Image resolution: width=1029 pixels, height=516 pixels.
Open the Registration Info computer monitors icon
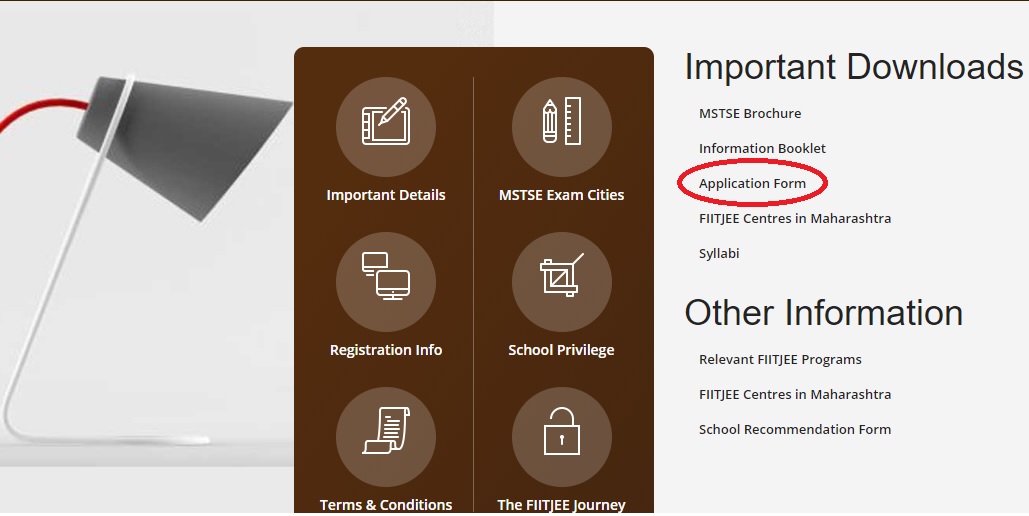click(x=386, y=282)
